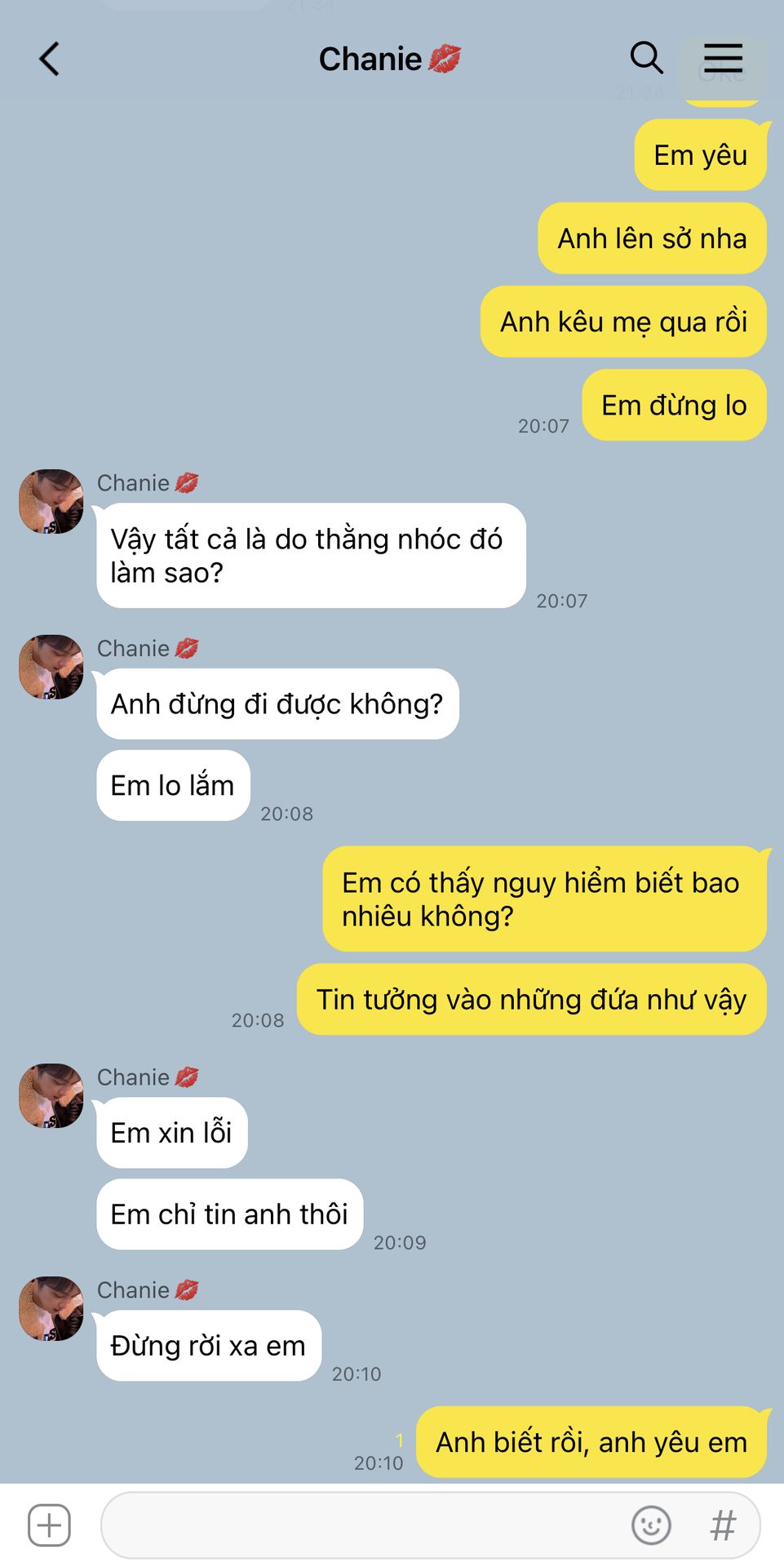Open the emoji sticker picker

651,1525
